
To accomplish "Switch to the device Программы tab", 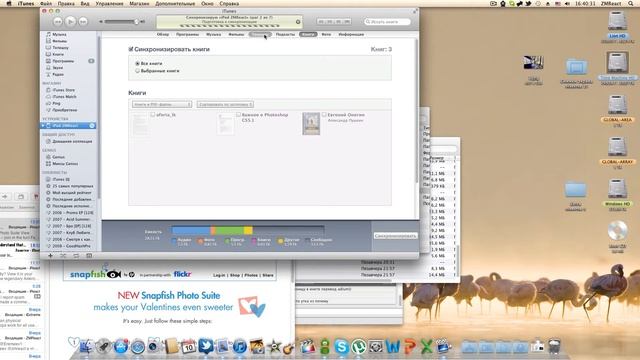I will pos(187,34).
